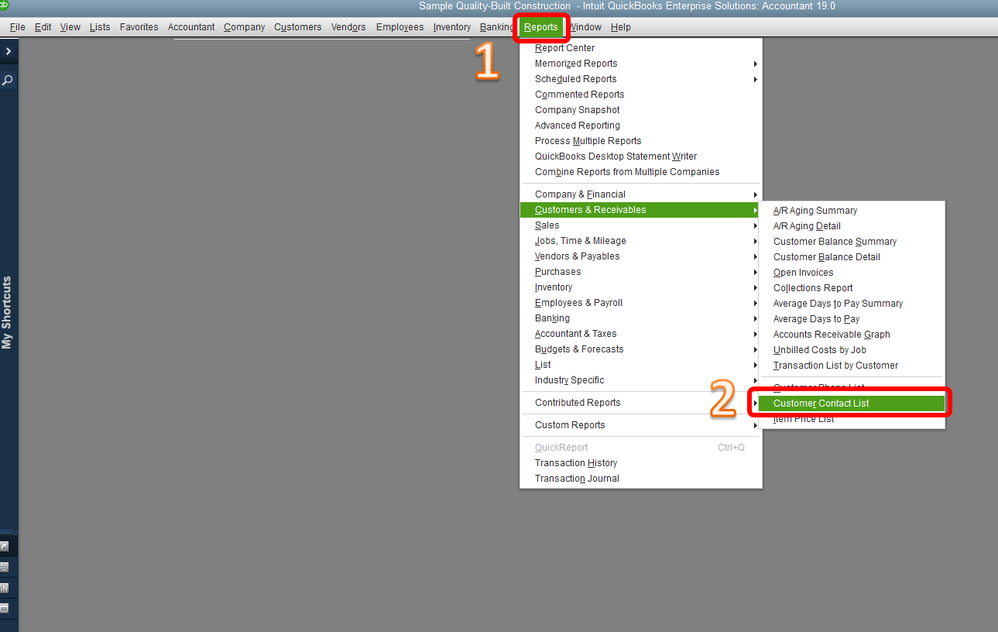The image size is (998, 632).
Task: Open the Help menu
Action: tap(621, 27)
